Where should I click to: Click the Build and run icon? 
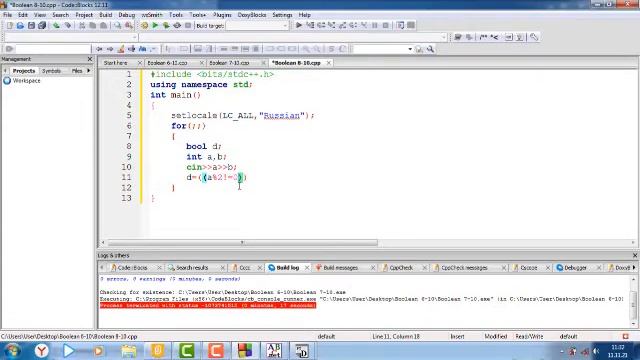166,25
